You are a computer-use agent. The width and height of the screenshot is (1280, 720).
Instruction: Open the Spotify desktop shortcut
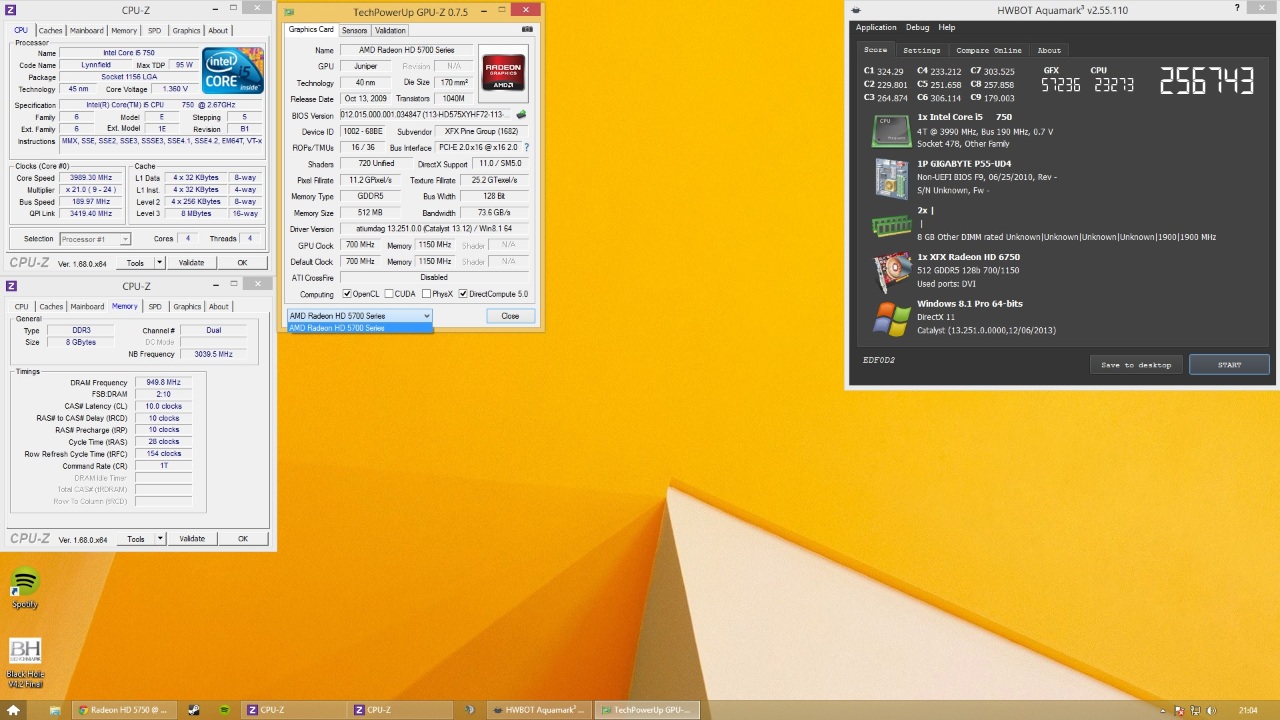(x=25, y=587)
